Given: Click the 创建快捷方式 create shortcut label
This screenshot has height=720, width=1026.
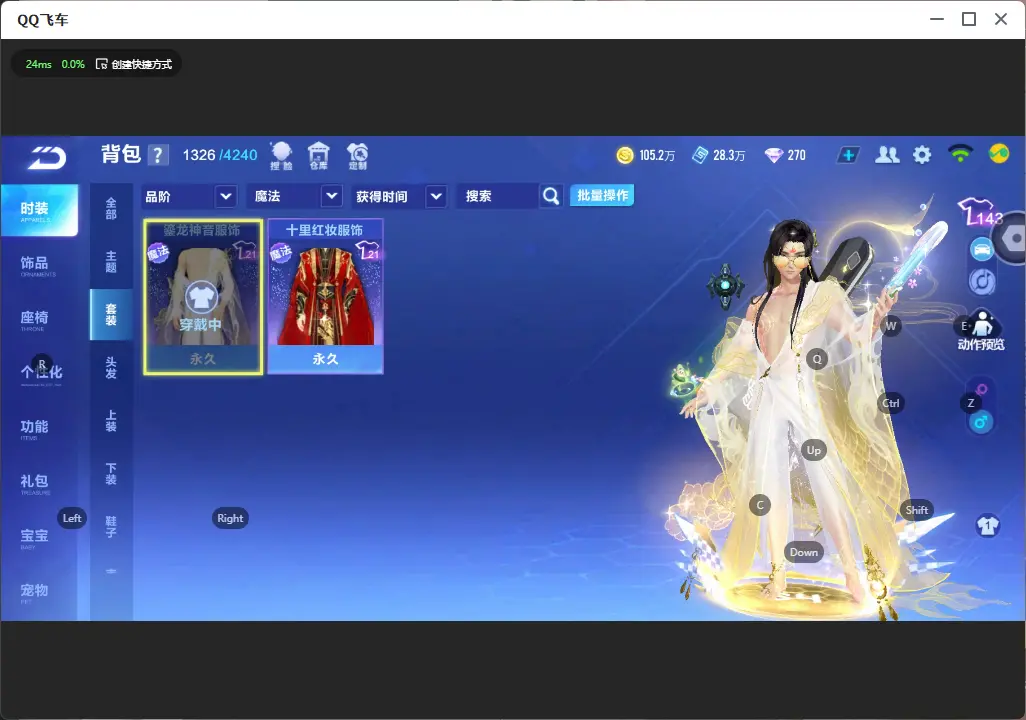Looking at the screenshot, I should (x=141, y=64).
